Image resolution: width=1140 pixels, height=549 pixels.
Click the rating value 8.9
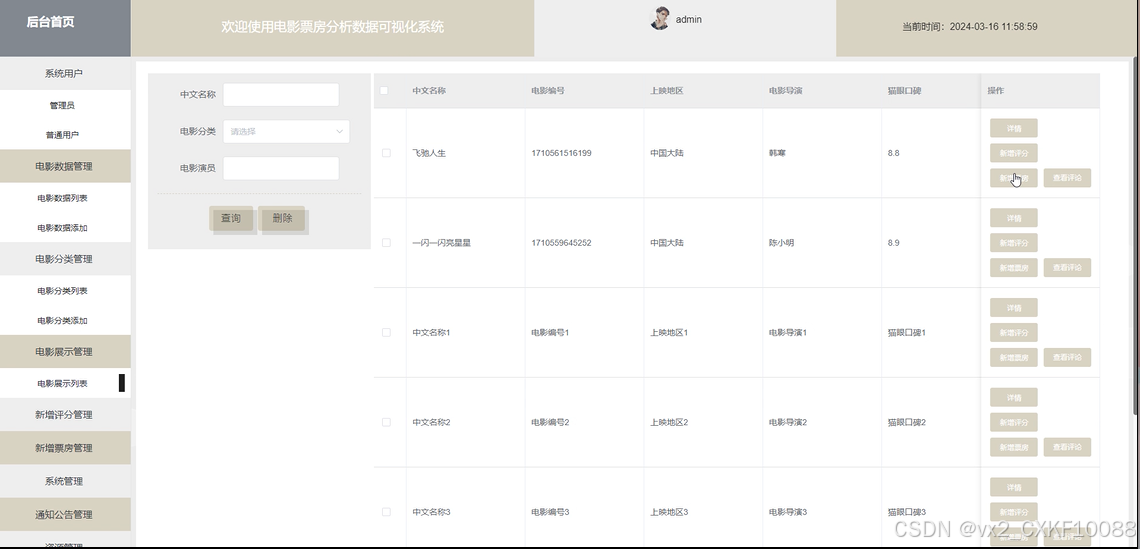[x=894, y=243]
